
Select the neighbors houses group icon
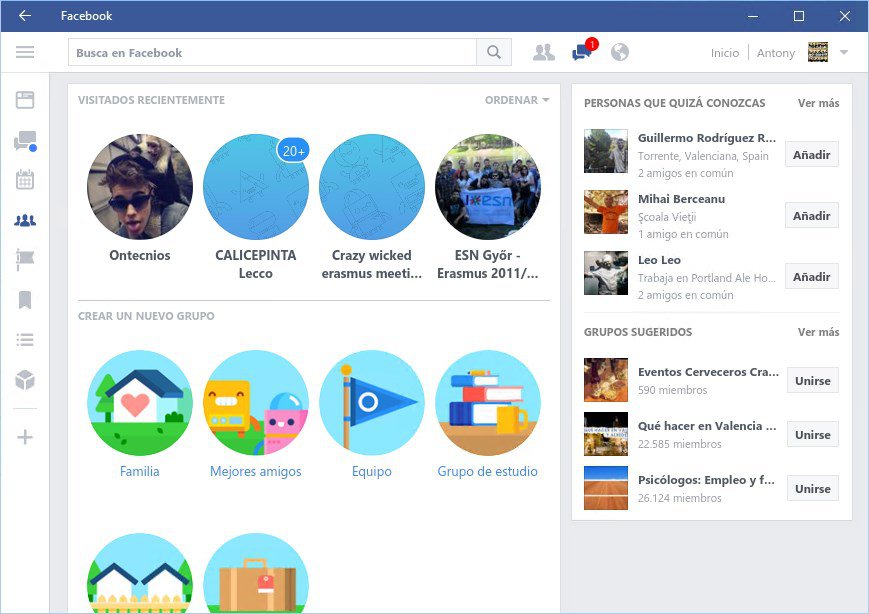click(140, 573)
